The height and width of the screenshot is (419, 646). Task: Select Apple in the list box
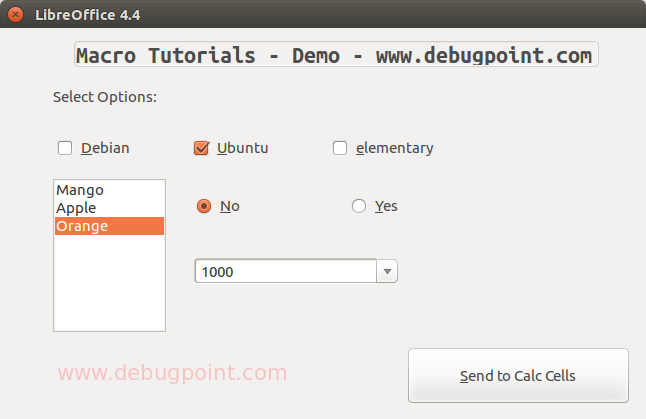tap(110, 208)
